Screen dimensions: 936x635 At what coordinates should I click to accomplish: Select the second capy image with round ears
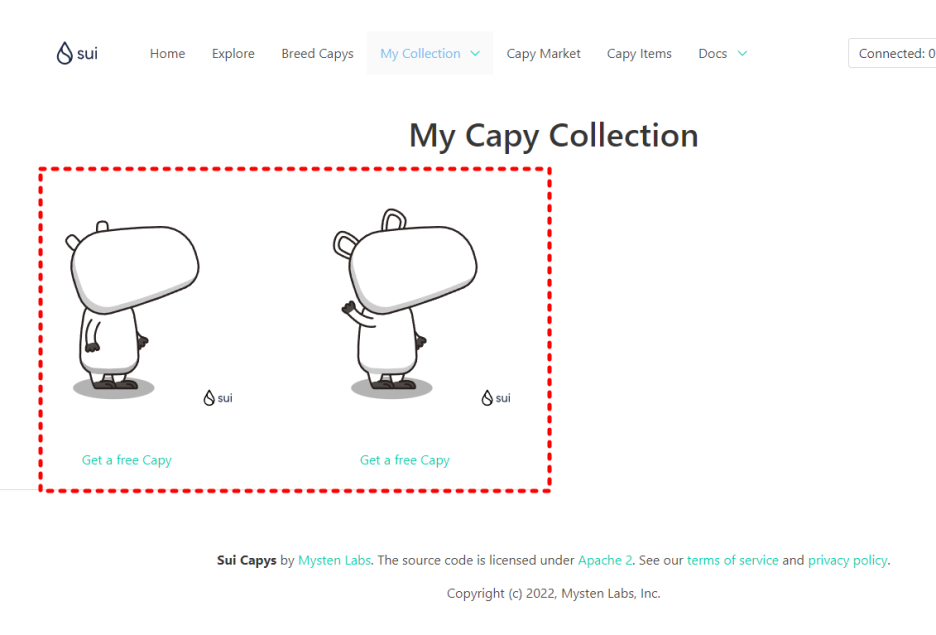(405, 303)
